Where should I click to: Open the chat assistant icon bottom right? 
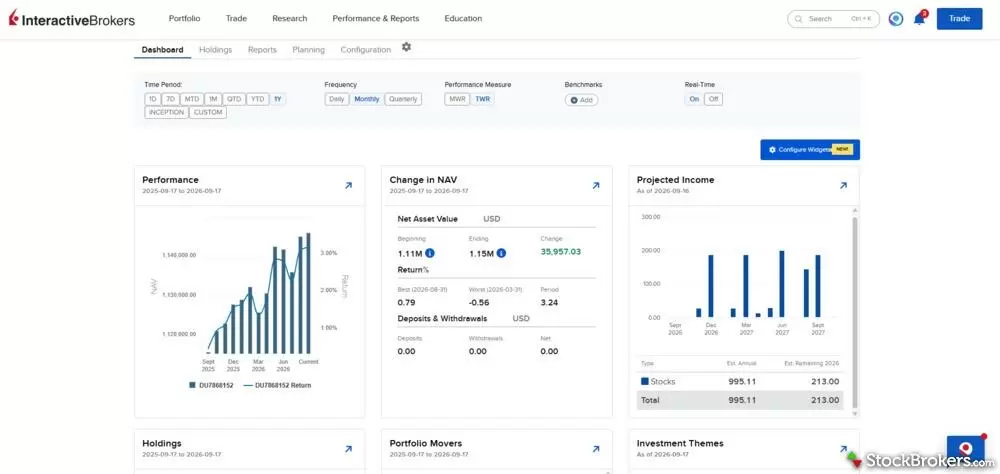tap(966, 449)
